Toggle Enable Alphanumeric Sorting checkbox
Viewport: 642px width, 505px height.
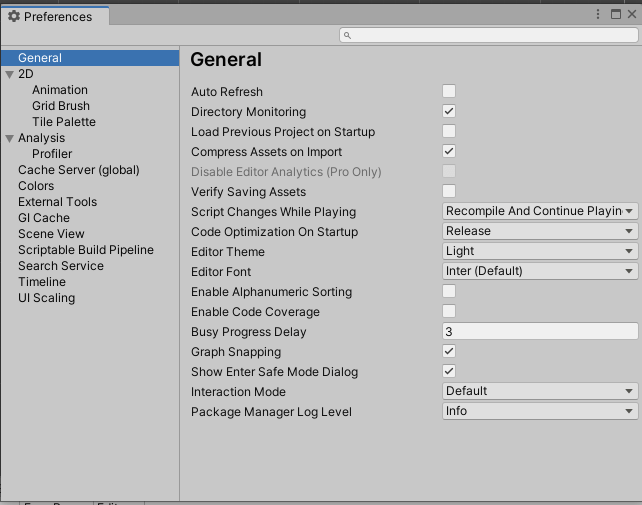pos(449,292)
